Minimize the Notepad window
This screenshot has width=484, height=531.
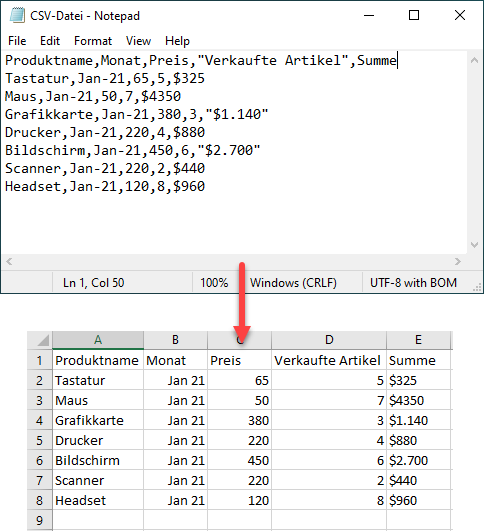[369, 15]
